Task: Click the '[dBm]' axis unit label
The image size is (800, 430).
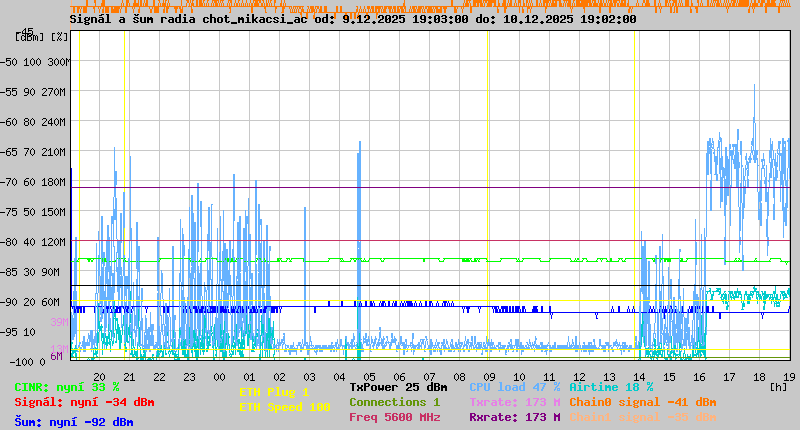Action: (x=30, y=37)
